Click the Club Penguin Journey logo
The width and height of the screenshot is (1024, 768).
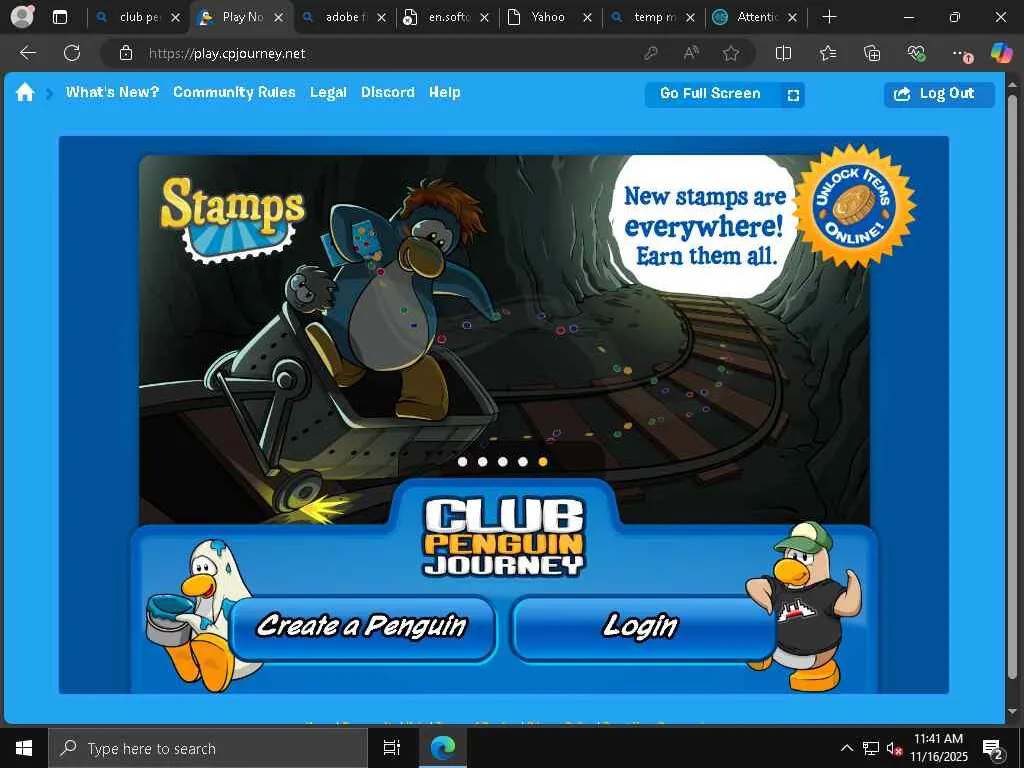click(x=503, y=536)
